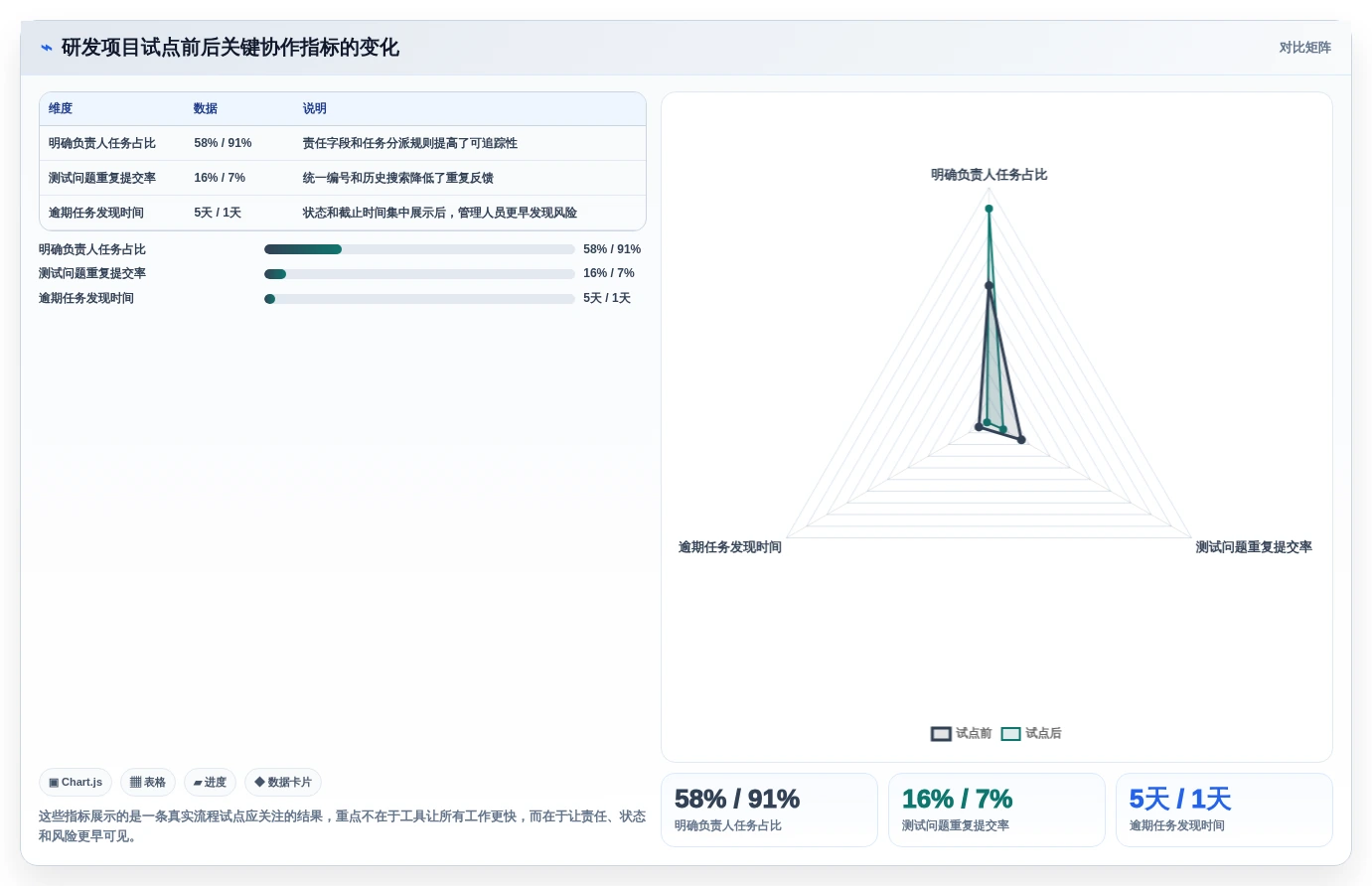Image resolution: width=1372 pixels, height=886 pixels.
Task: Open the 58% / 91% metric card
Action: pos(769,810)
